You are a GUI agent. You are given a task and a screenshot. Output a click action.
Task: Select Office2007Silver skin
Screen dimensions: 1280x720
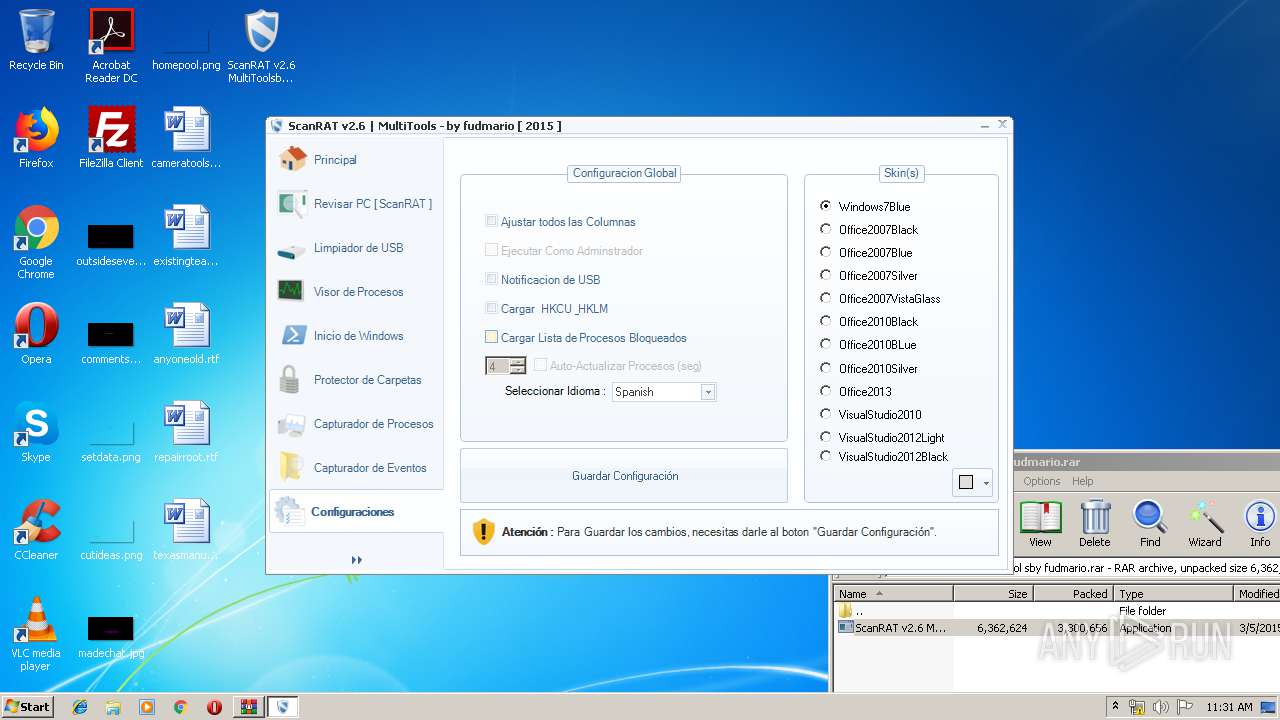tap(825, 275)
